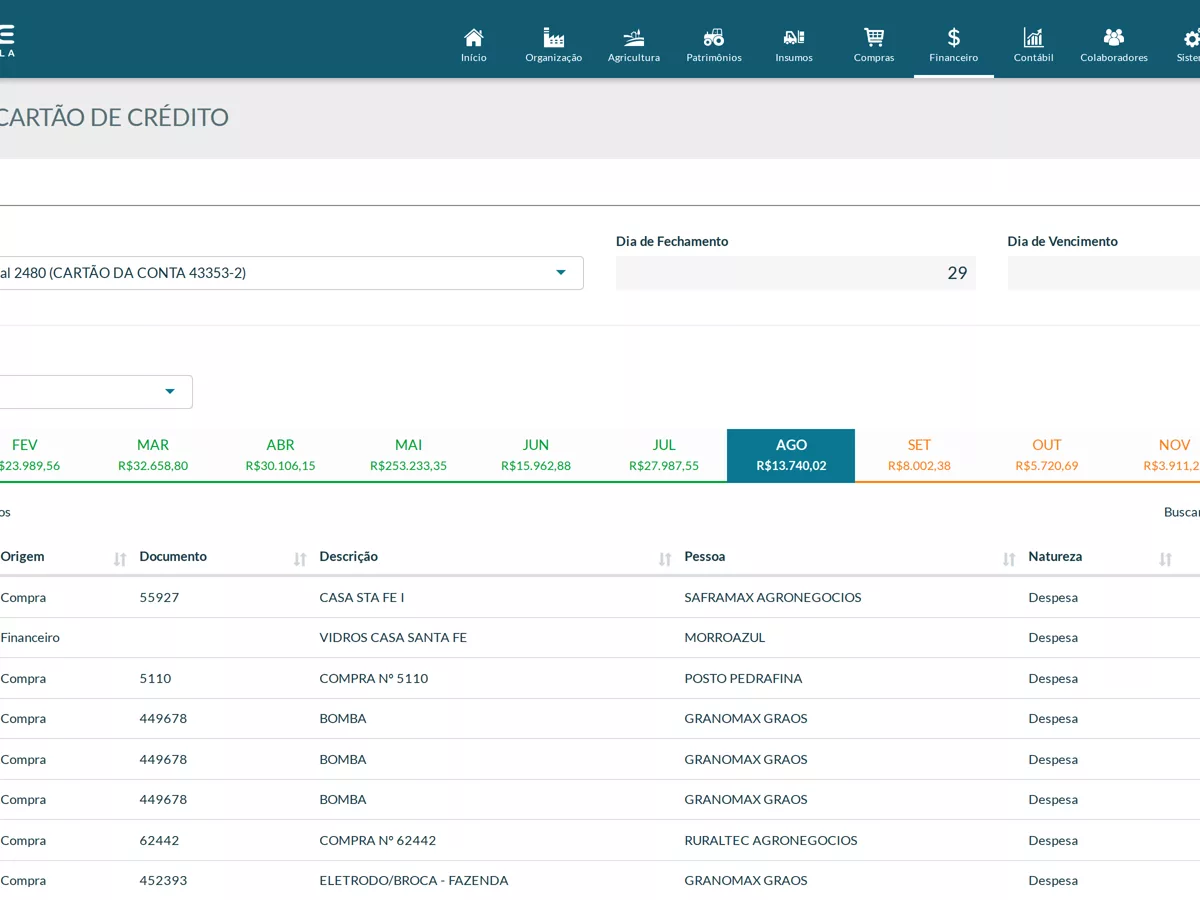This screenshot has width=1200, height=900.
Task: Switch to the ABR invoice tab
Action: coord(281,455)
